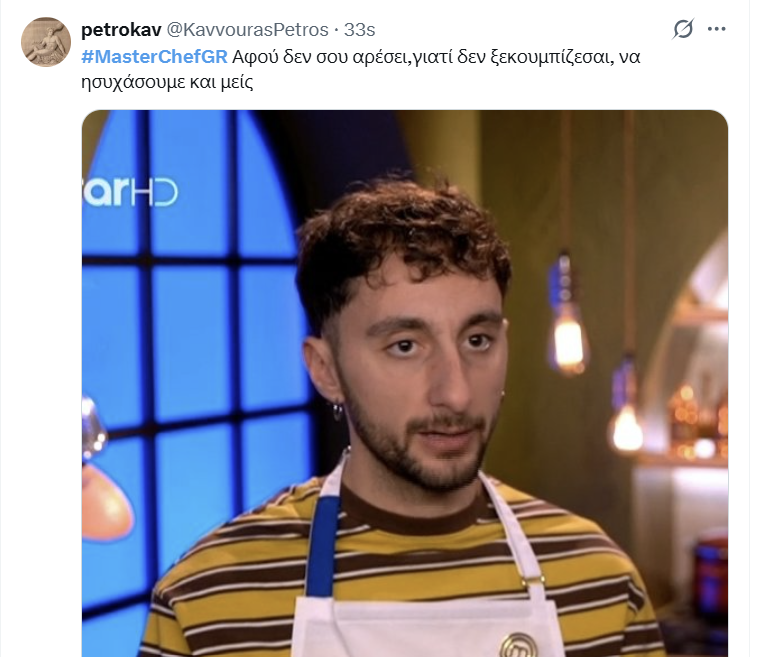Click the StarHD watermark in the photo
Viewport: 762px width, 657px height.
(130, 192)
